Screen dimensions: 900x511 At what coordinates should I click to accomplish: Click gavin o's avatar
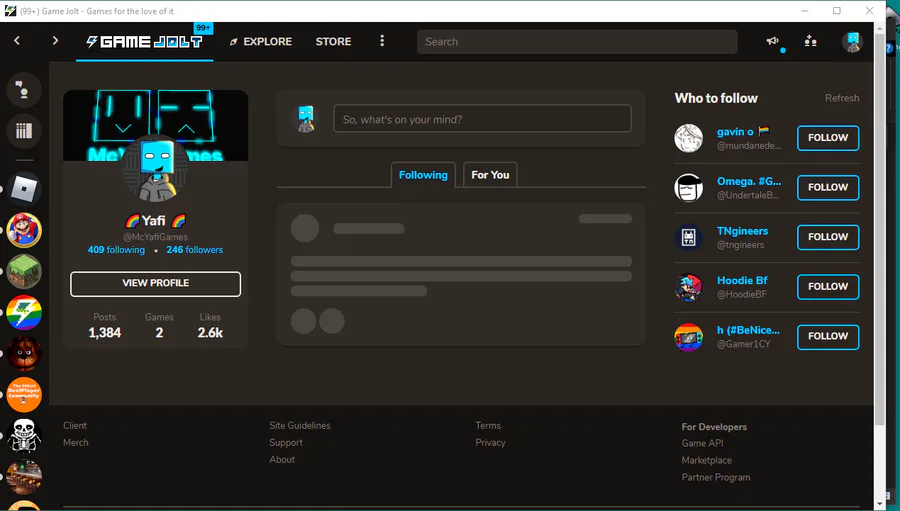688,138
